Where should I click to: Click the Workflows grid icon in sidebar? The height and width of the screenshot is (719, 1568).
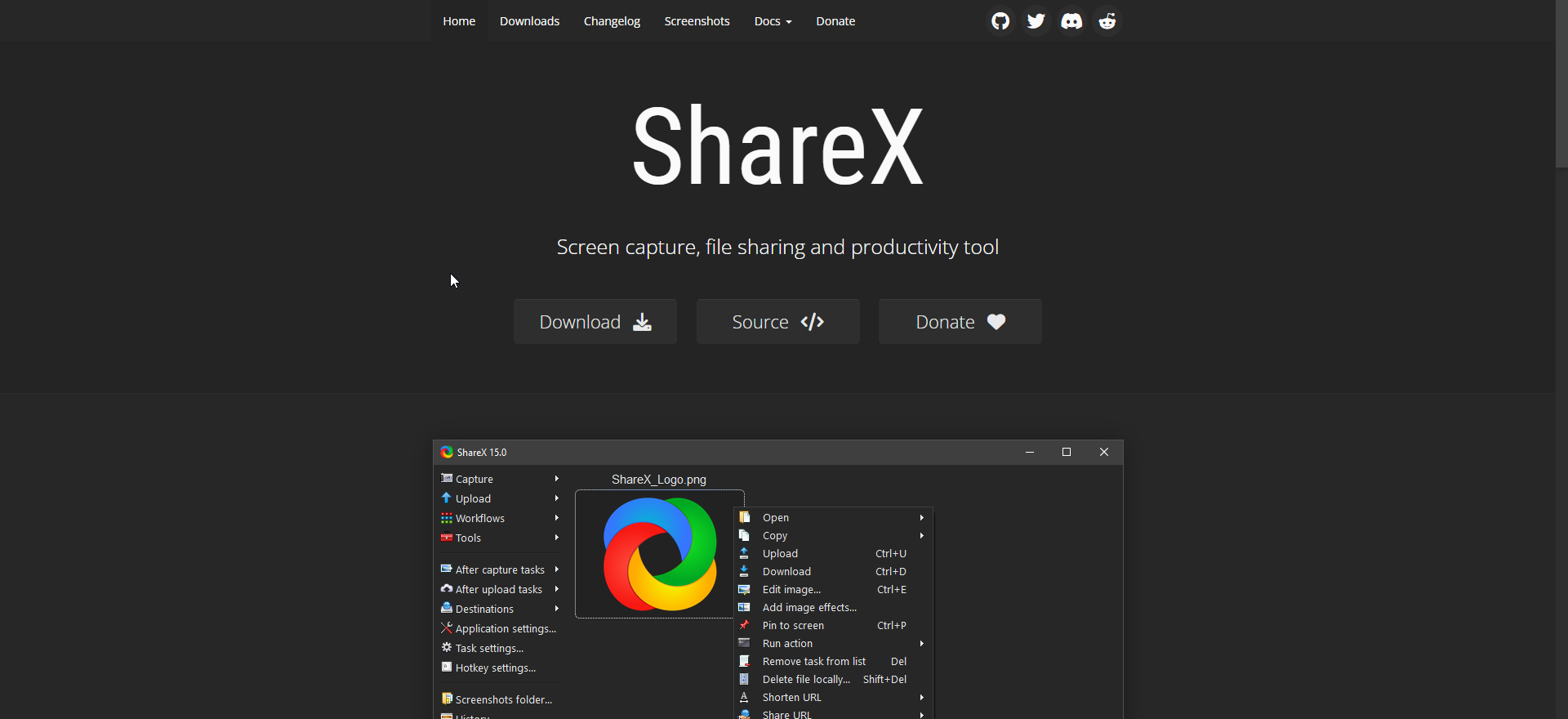[x=447, y=518]
